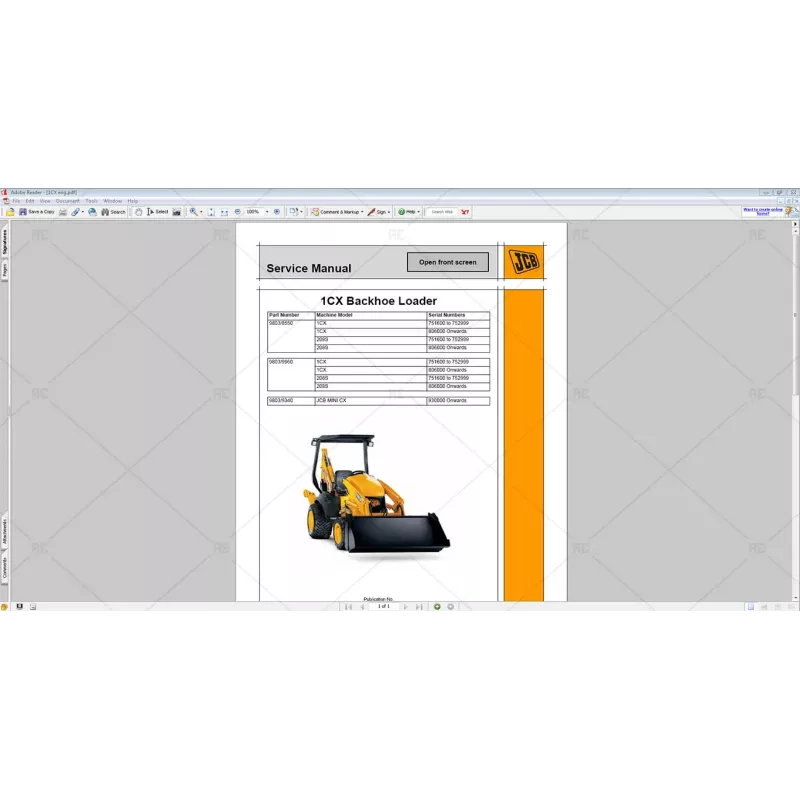The height and width of the screenshot is (800, 800).
Task: Open document Search with the binoculars icon
Action: click(106, 211)
